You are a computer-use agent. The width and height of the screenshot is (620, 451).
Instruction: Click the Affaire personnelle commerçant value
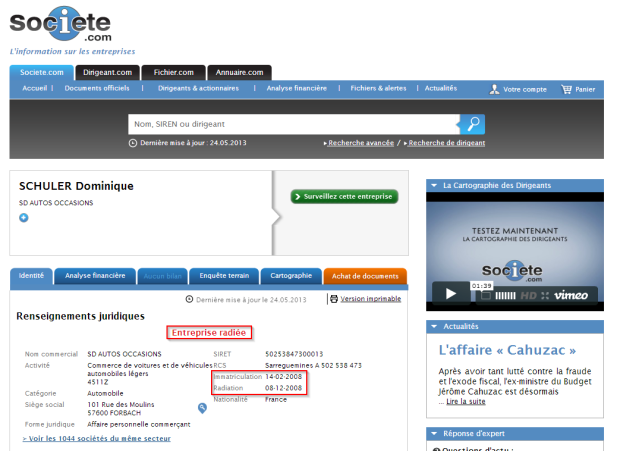139,424
